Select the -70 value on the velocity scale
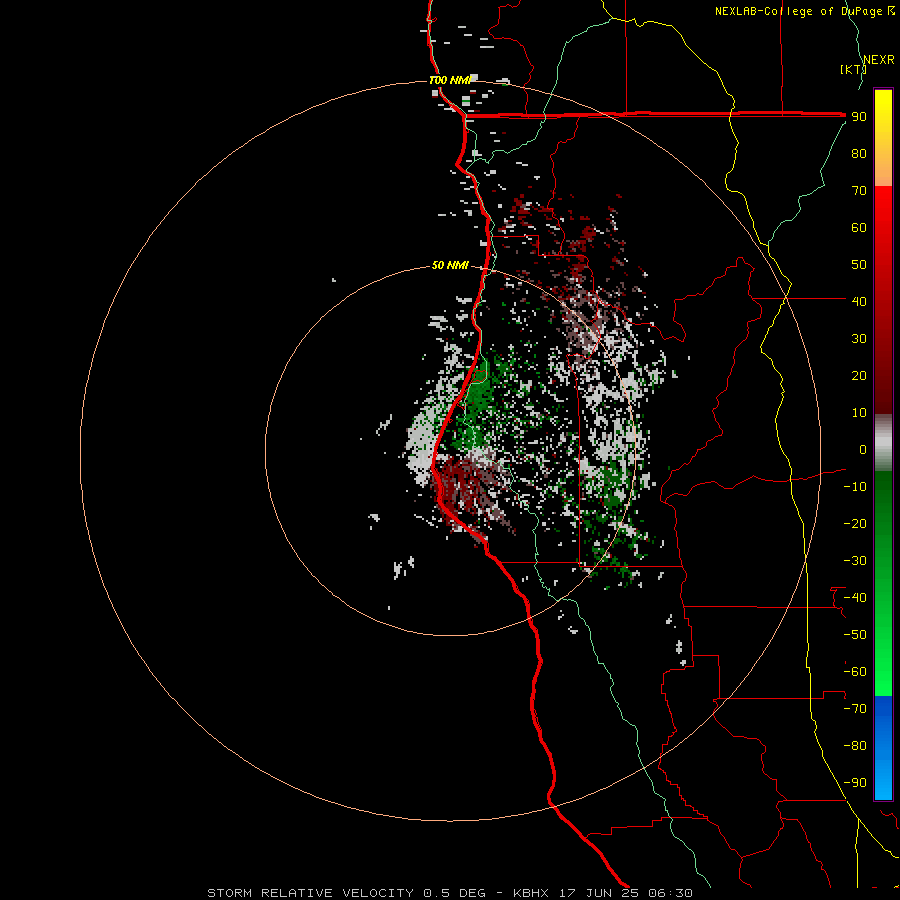Image resolution: width=900 pixels, height=900 pixels. pyautogui.click(x=855, y=709)
